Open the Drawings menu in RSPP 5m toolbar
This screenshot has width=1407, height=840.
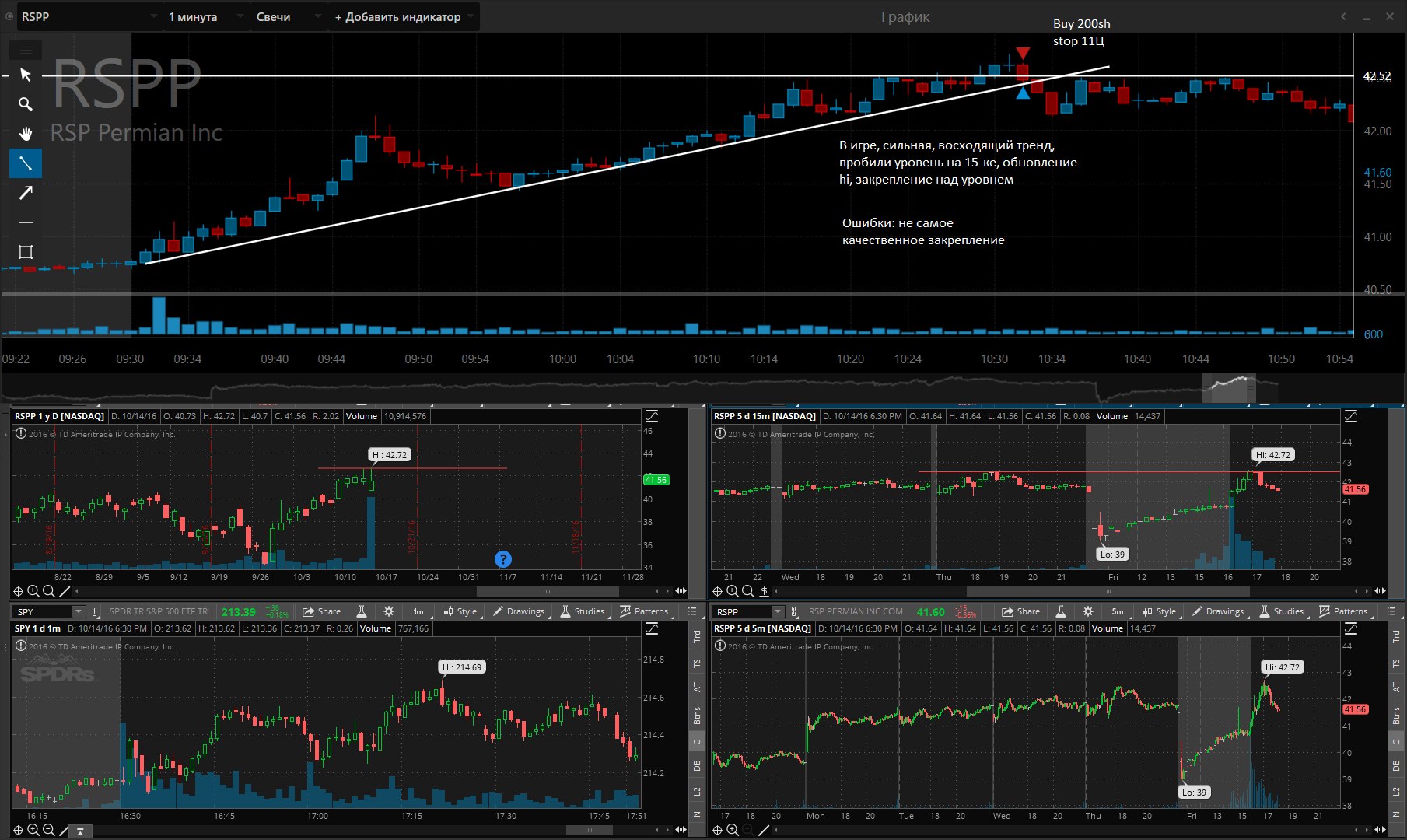pyautogui.click(x=1218, y=611)
